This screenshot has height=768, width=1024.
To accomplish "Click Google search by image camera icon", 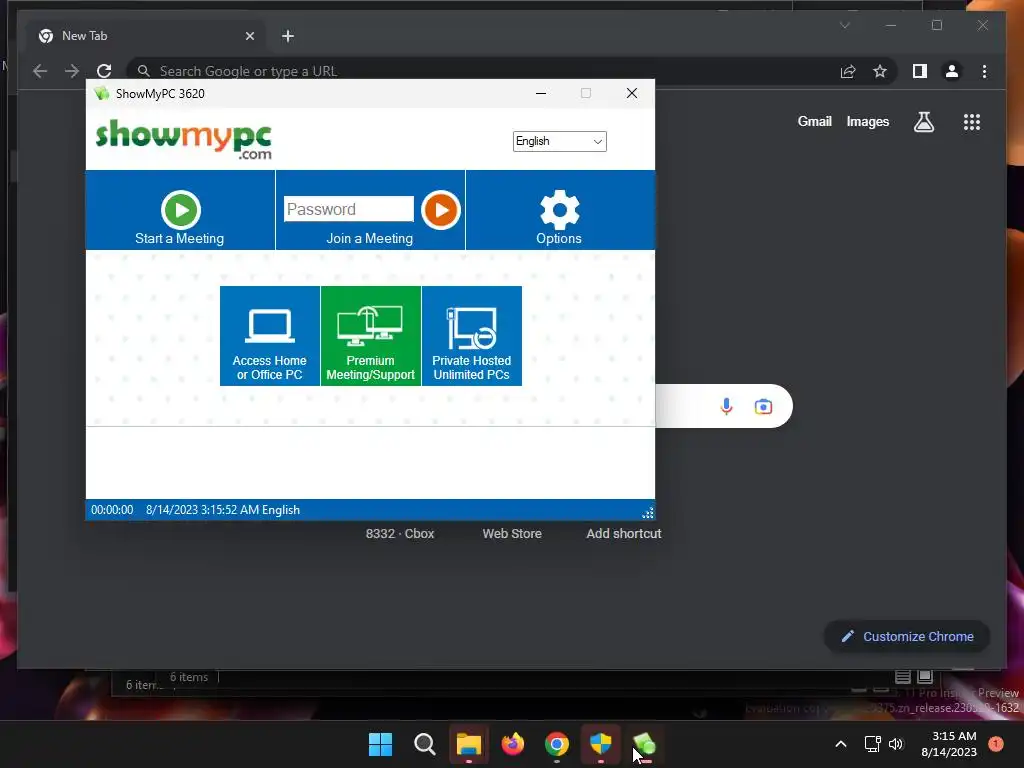I will pyautogui.click(x=763, y=407).
